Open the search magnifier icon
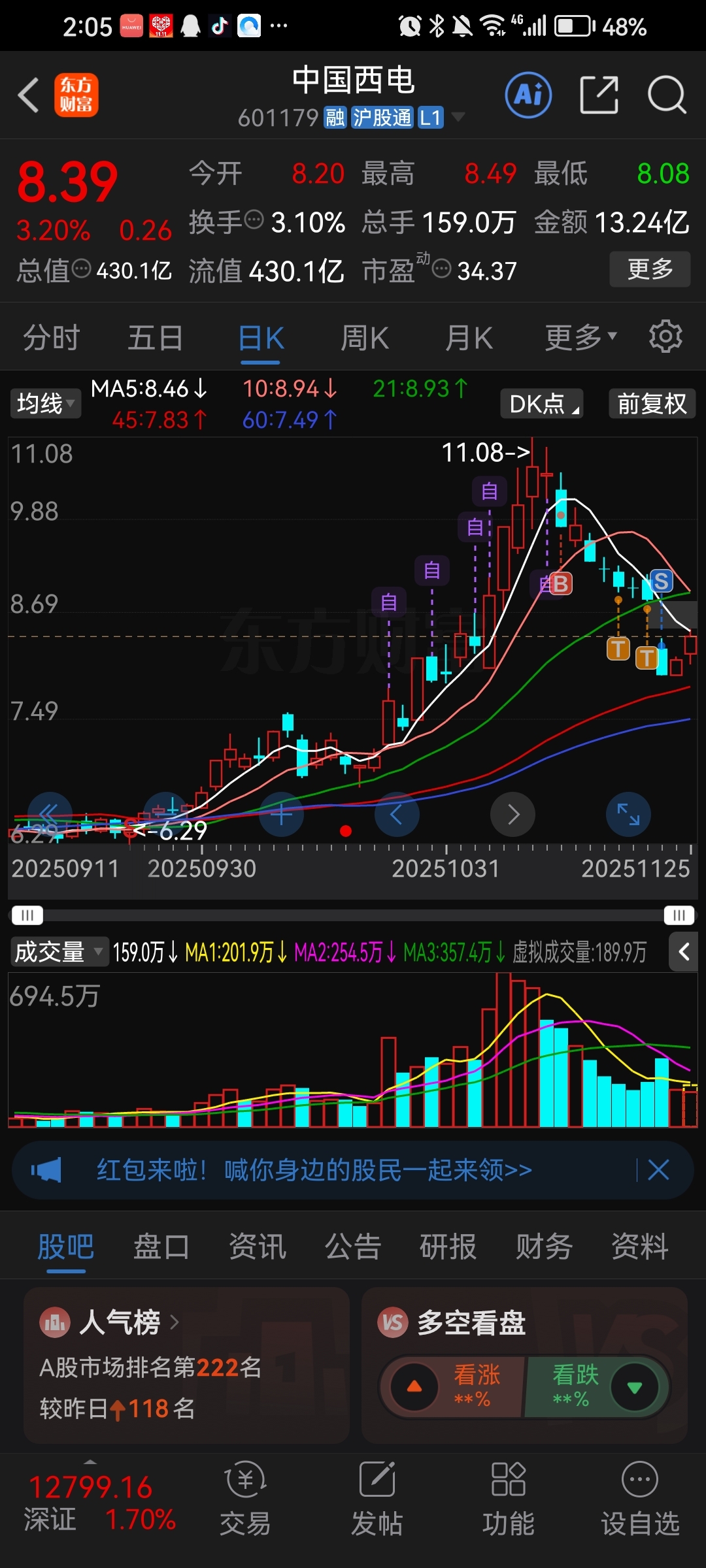Screen dimensions: 706x1568 [x=667, y=95]
